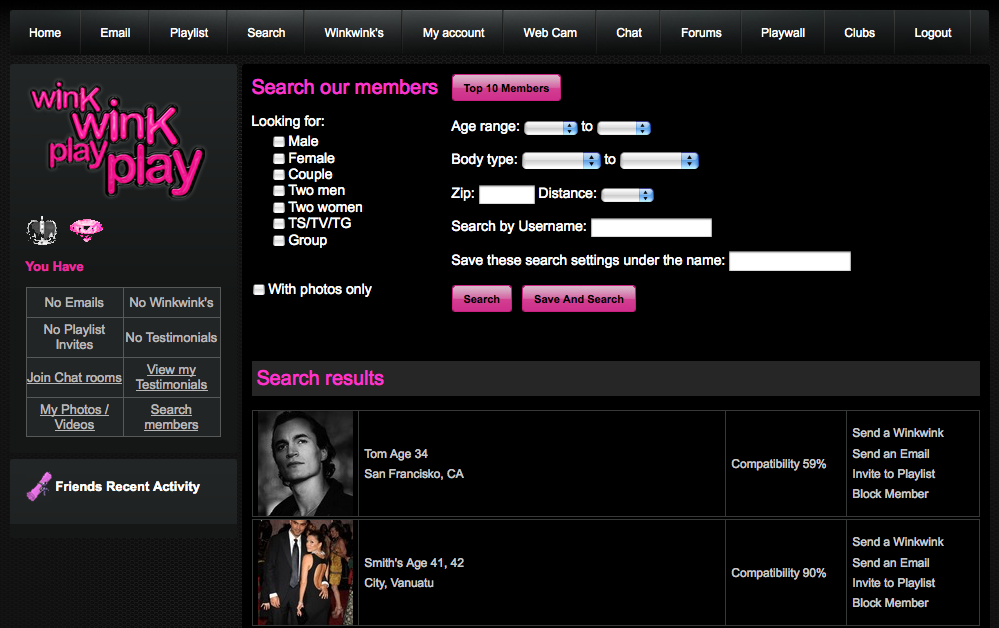999x628 pixels.
Task: Enable With photos only option
Action: 259,290
